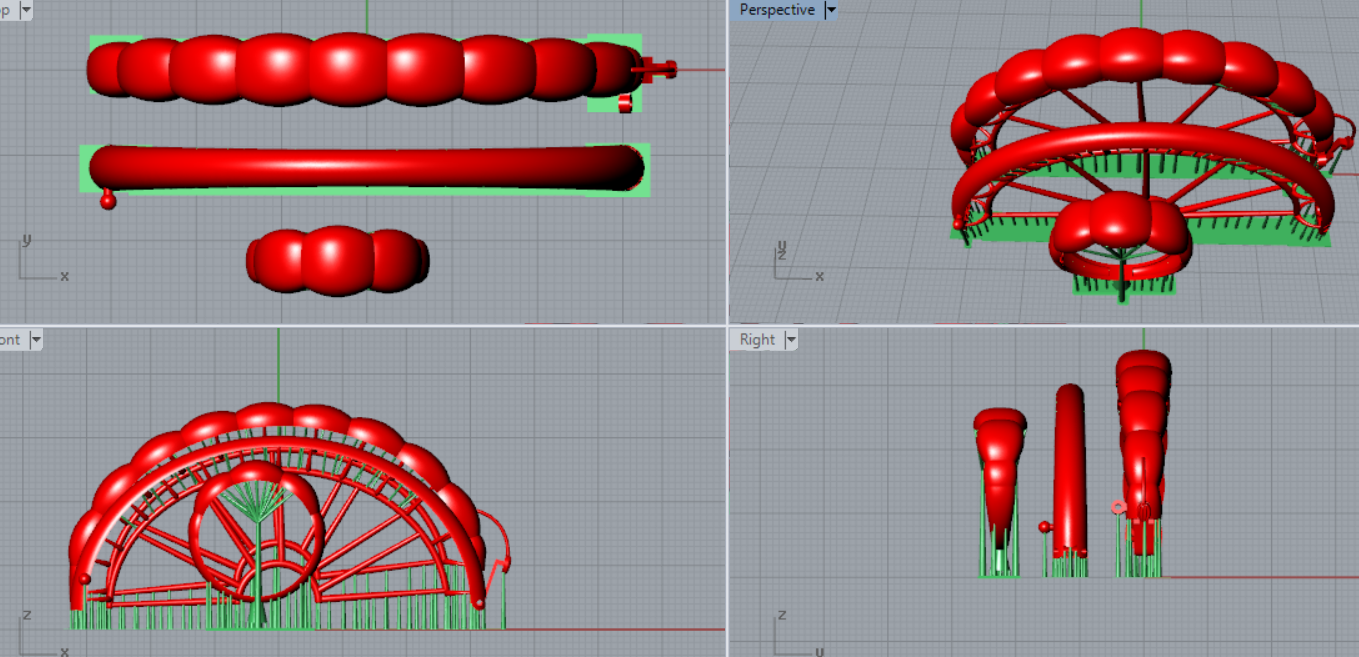Open the Front viewport menu arrow
Screen dimensions: 1359x657
36,340
